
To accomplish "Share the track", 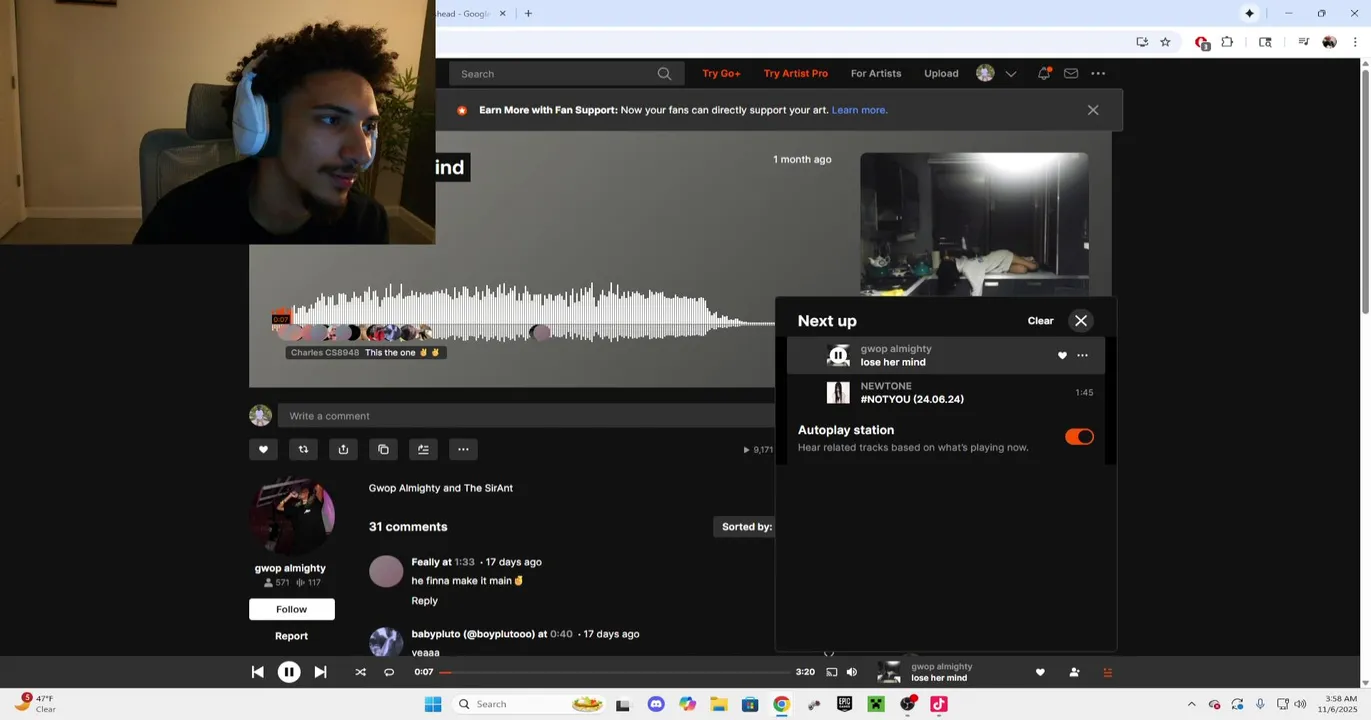I will (343, 449).
